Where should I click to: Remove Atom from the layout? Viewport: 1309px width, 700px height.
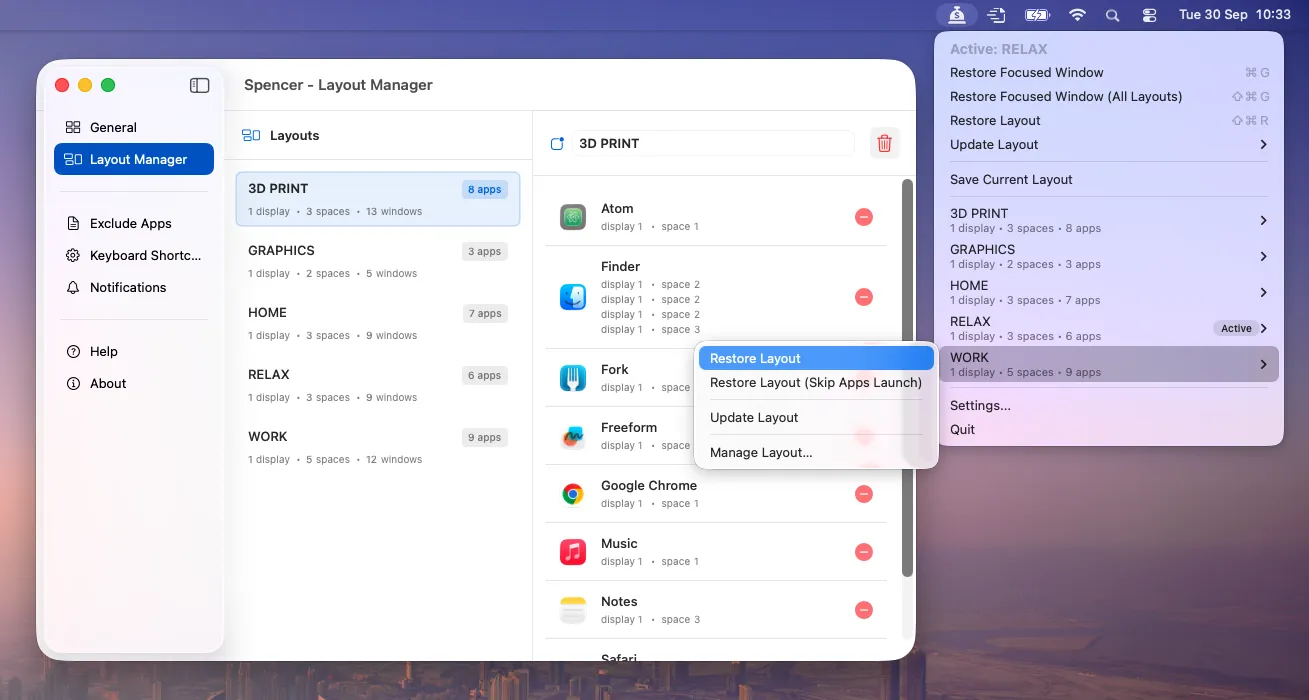(864, 217)
